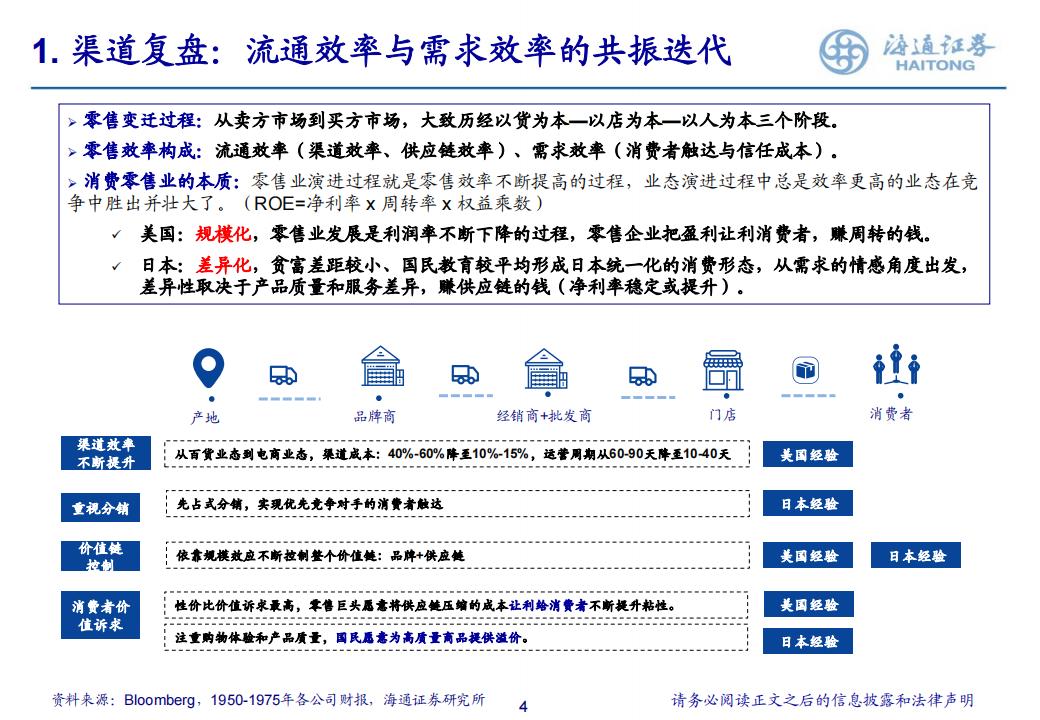The width and height of the screenshot is (1040, 720).
Task: Select the disclaimer 请务必阅读正文之后的信息披露和法律声明
Action: [822, 700]
